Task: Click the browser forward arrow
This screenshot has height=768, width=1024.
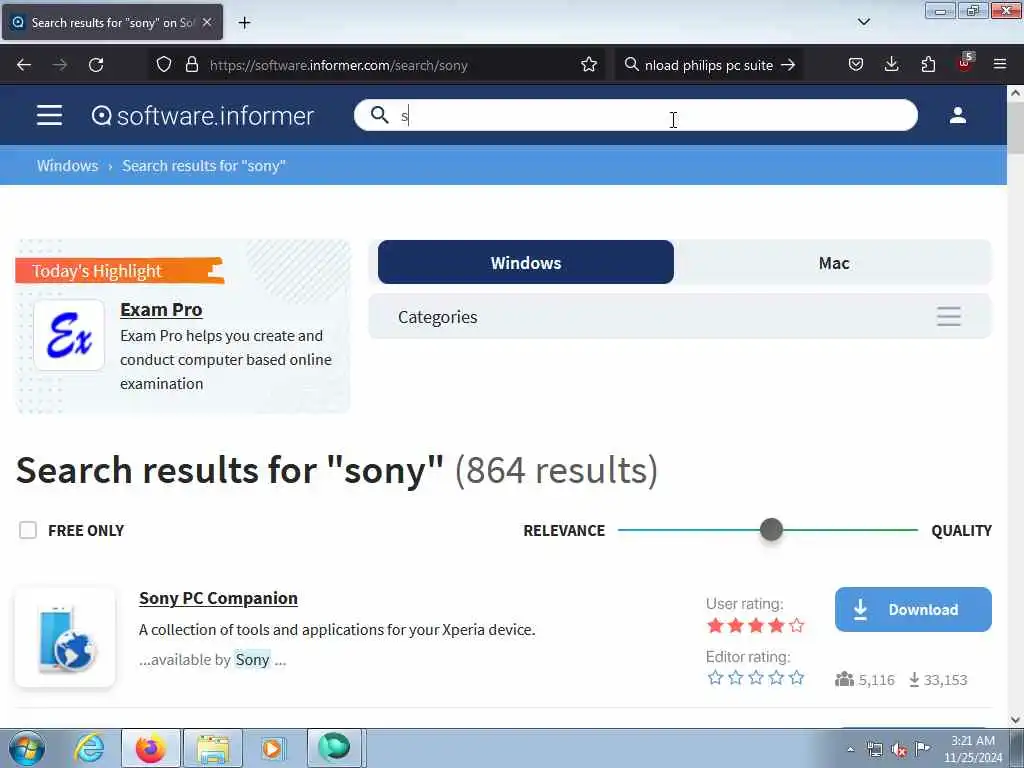Action: pyautogui.click(x=60, y=65)
